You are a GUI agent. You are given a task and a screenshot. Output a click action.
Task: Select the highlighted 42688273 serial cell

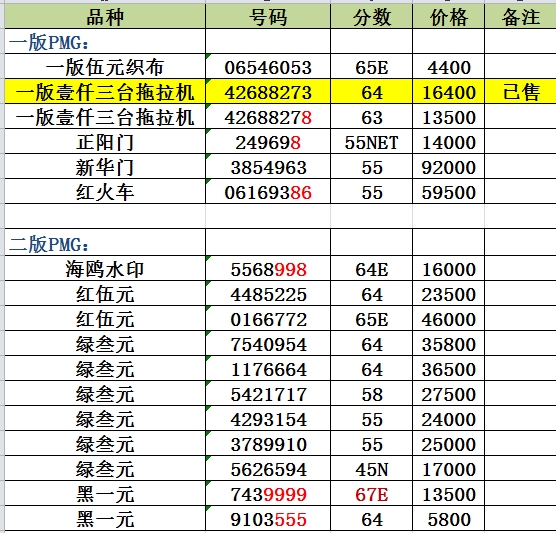pos(268,91)
